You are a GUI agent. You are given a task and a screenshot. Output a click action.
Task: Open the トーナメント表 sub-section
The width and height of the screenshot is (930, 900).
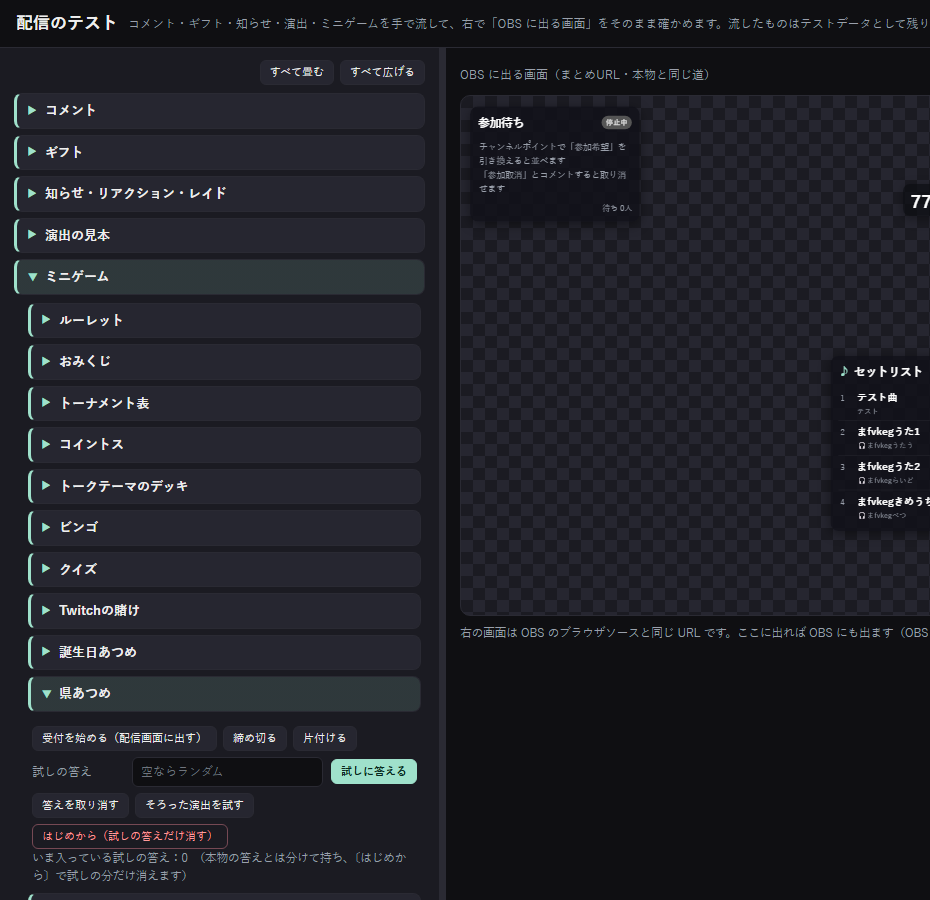coord(225,403)
